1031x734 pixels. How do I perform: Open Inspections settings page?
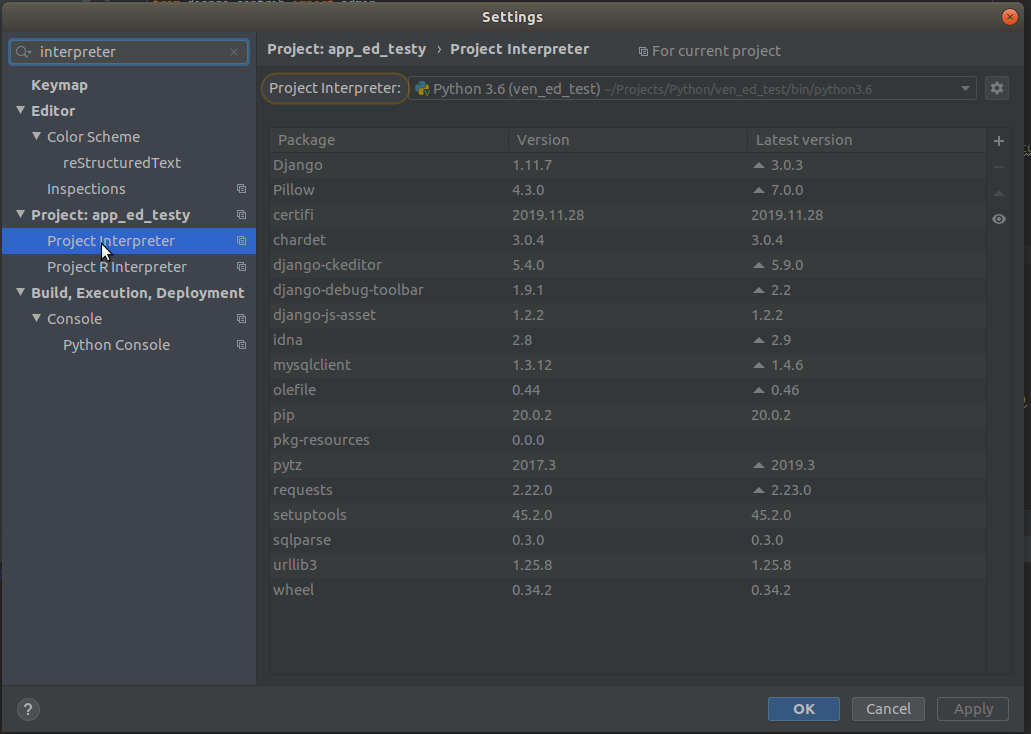(86, 189)
